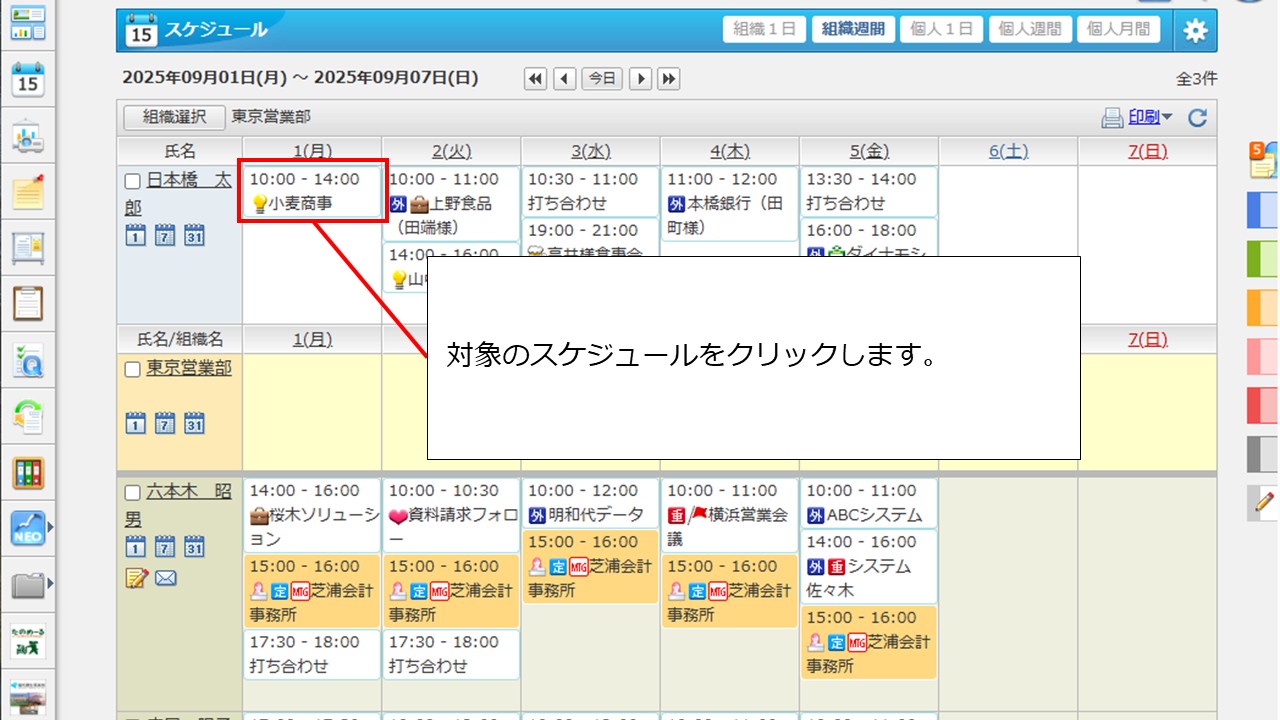Expand the NEO sidebar submenu arrow
1280x720 pixels.
click(50, 527)
